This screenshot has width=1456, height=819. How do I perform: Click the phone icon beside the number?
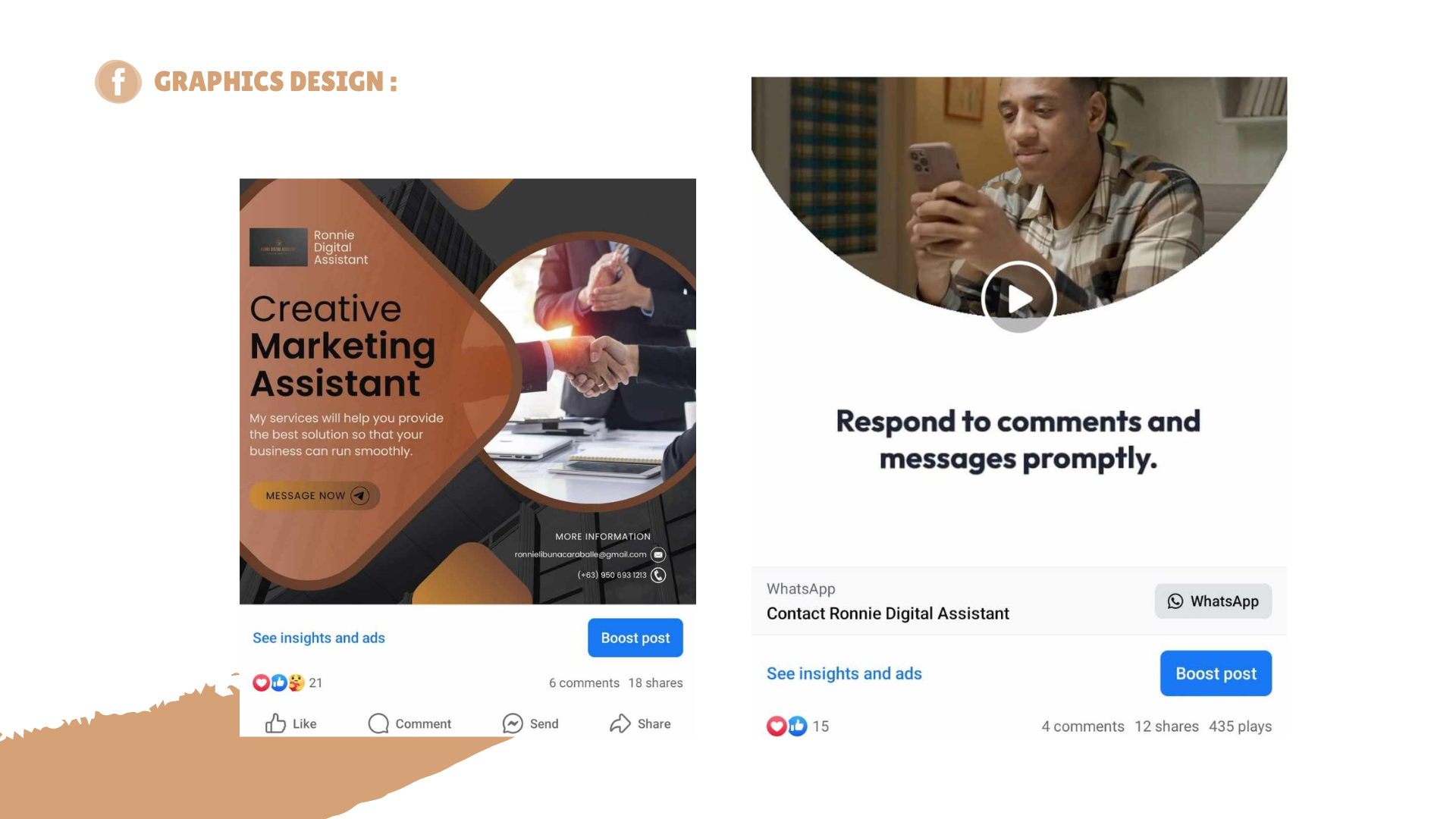tap(658, 575)
